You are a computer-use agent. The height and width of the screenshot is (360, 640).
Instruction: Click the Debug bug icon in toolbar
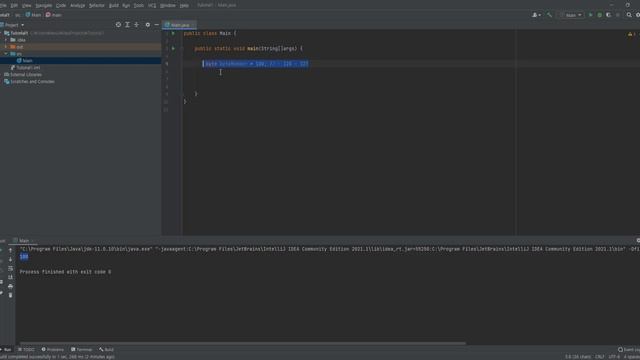[600, 15]
